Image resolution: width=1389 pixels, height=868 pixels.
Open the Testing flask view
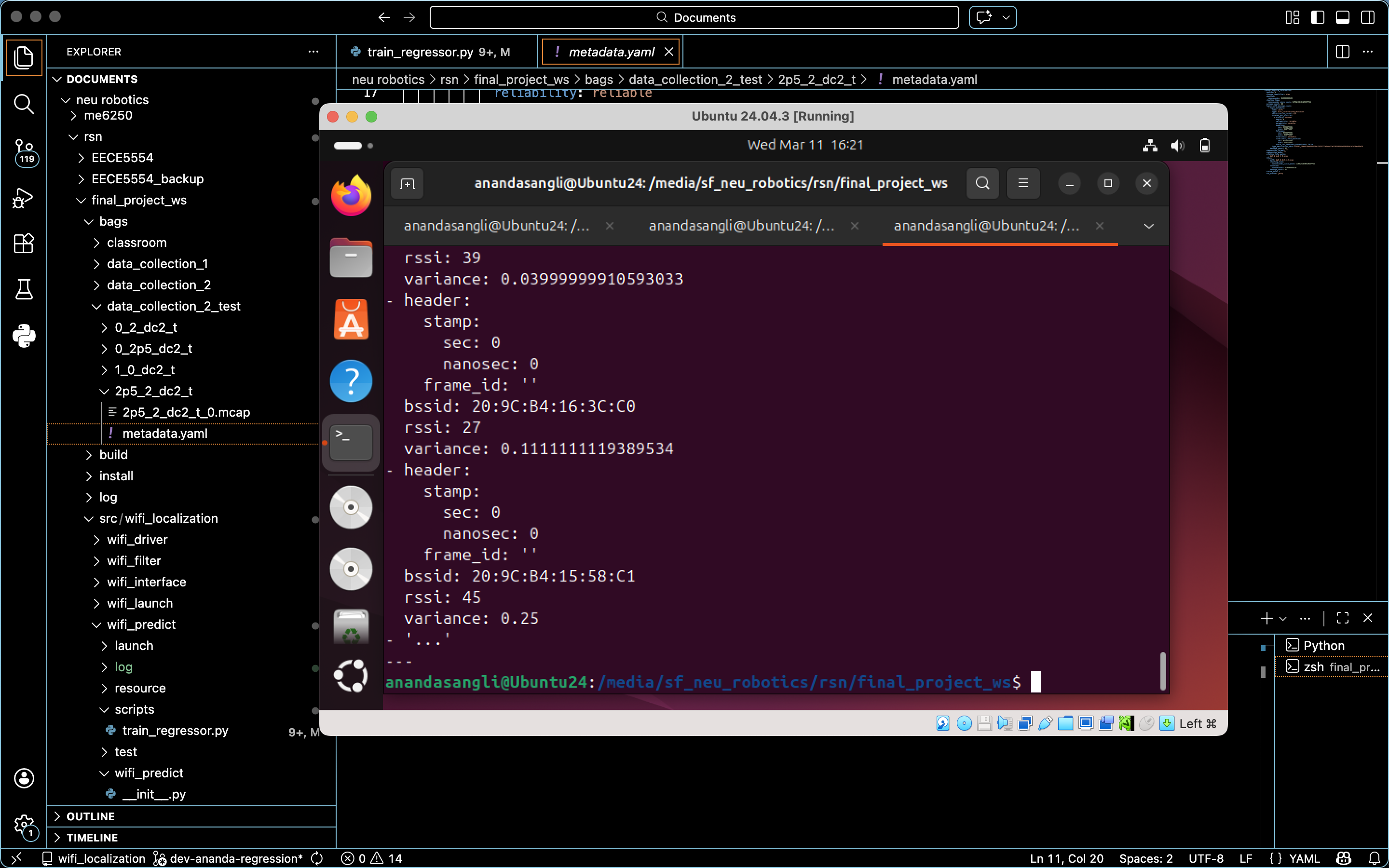click(24, 289)
